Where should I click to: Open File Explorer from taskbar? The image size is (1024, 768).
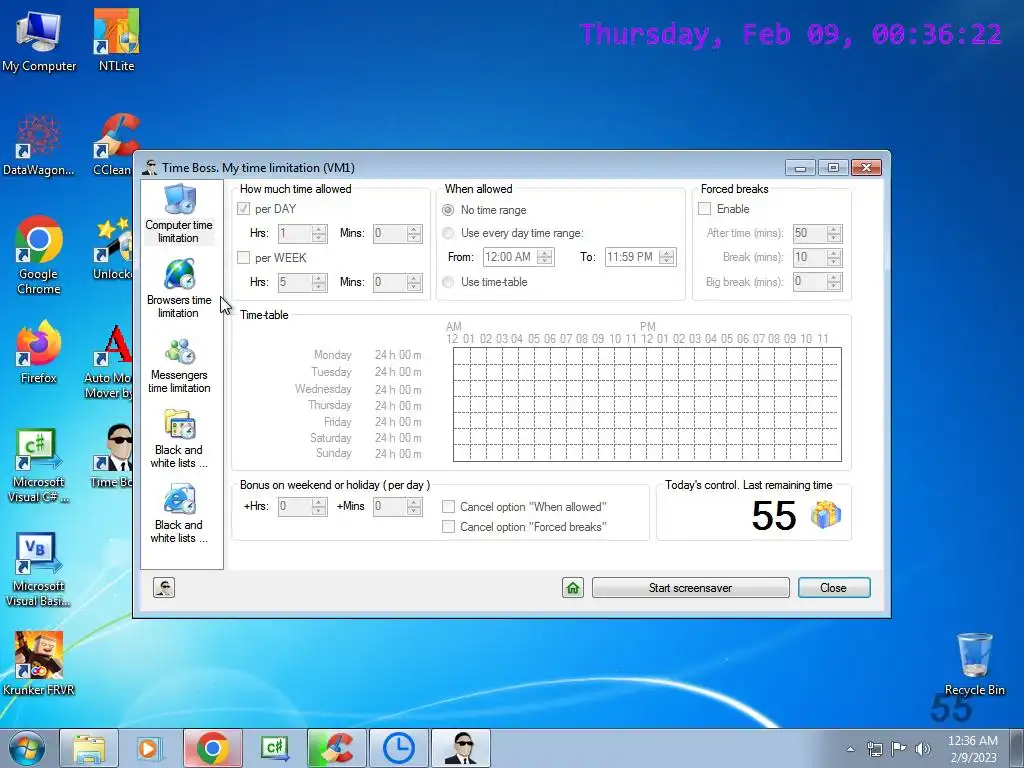89,748
